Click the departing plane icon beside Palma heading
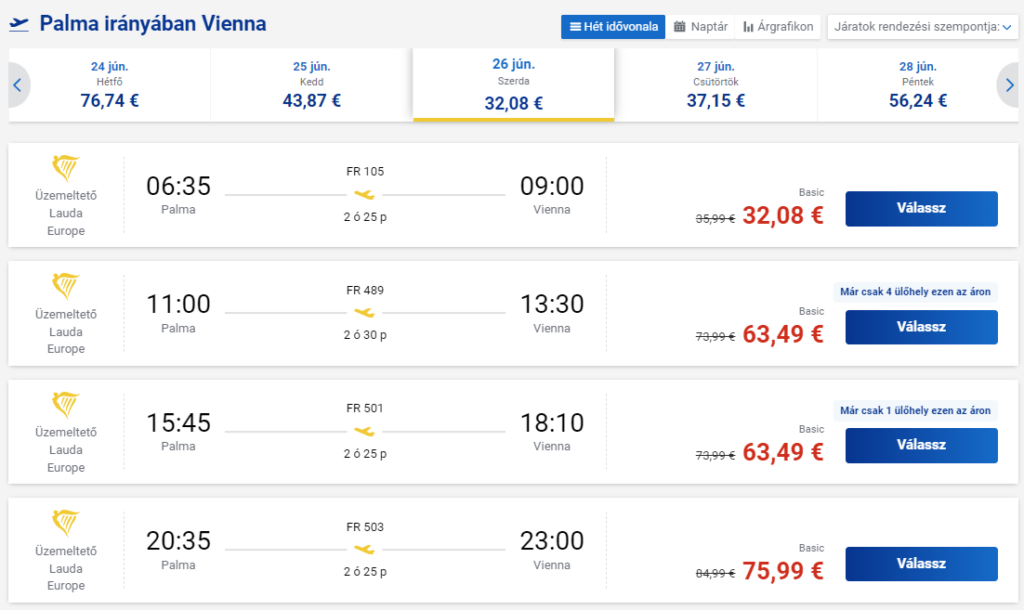Viewport: 1024px width, 610px height. 19,24
